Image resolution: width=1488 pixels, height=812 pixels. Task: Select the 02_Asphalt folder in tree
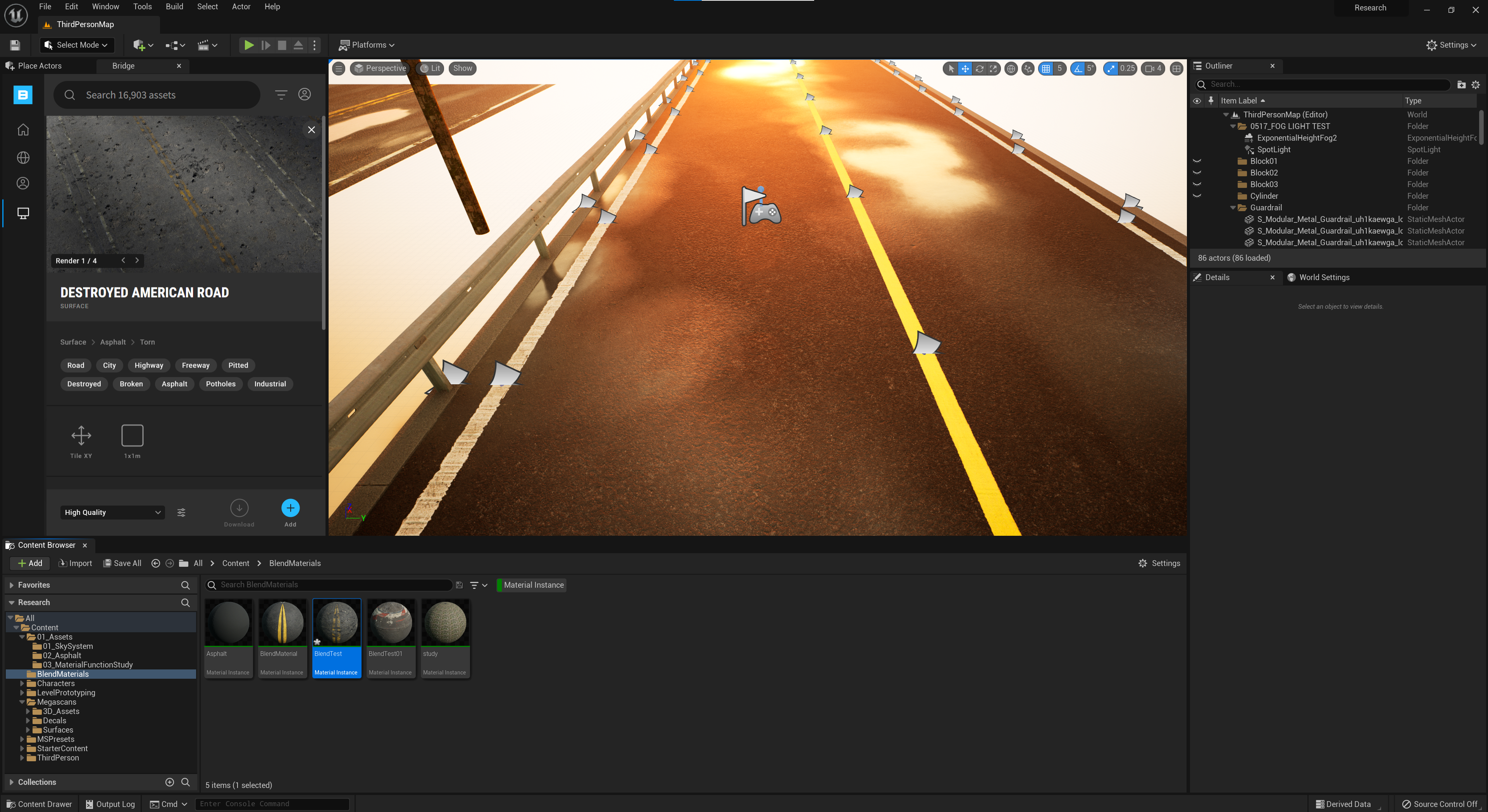coord(62,655)
